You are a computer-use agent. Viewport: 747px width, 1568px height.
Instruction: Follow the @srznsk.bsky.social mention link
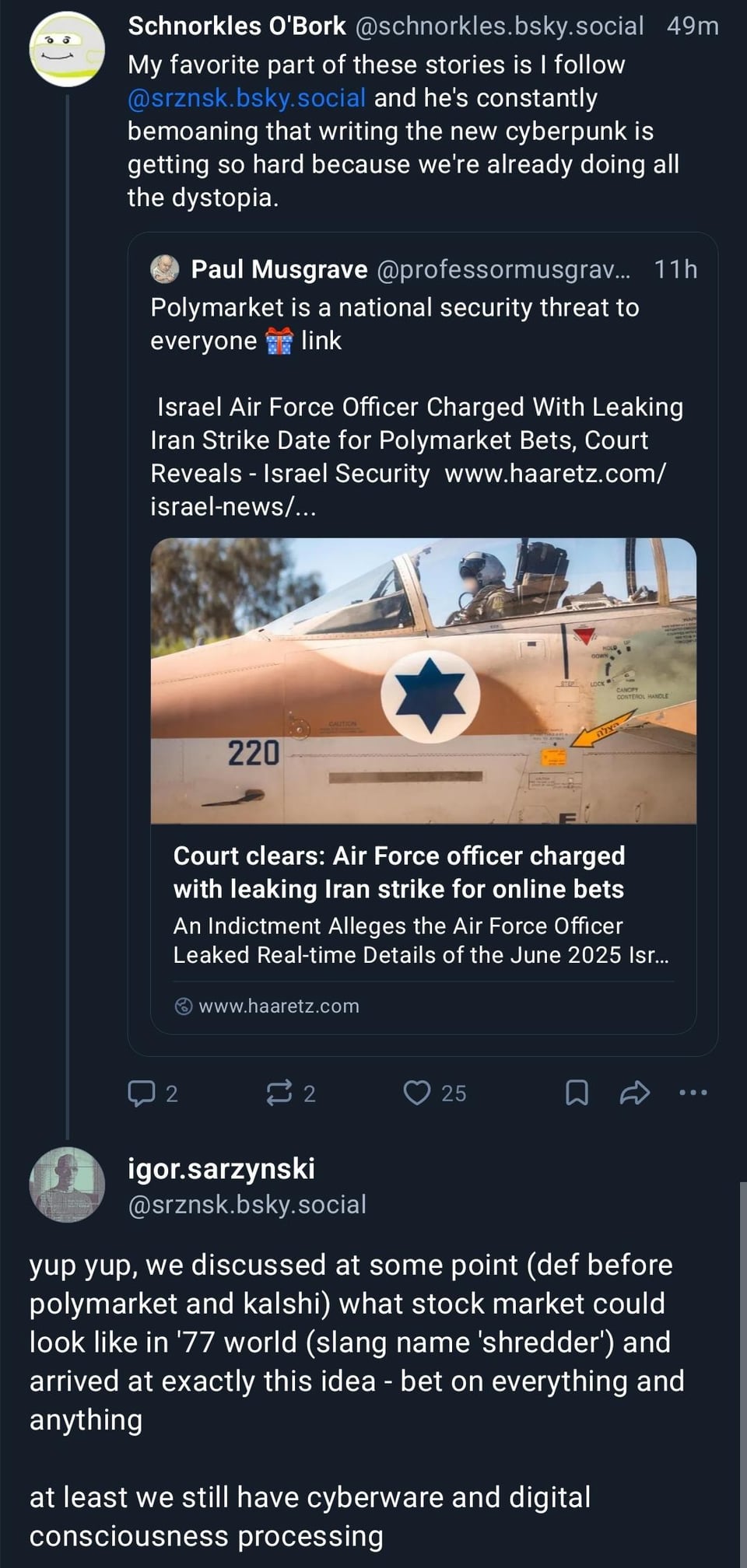pyautogui.click(x=247, y=98)
